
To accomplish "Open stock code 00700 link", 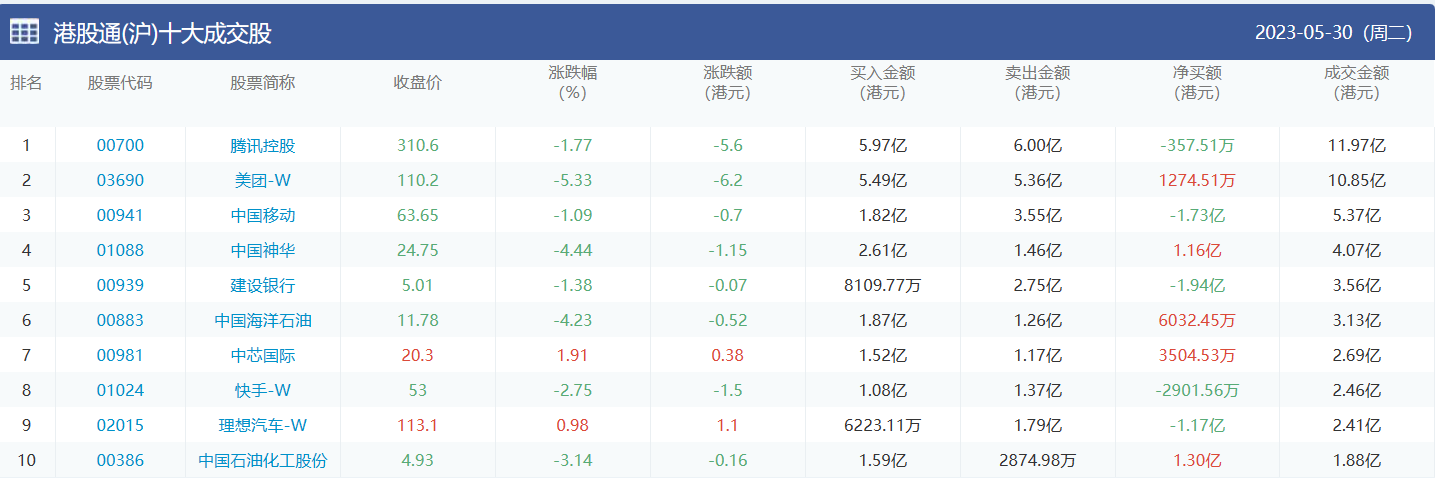I will 120,145.
